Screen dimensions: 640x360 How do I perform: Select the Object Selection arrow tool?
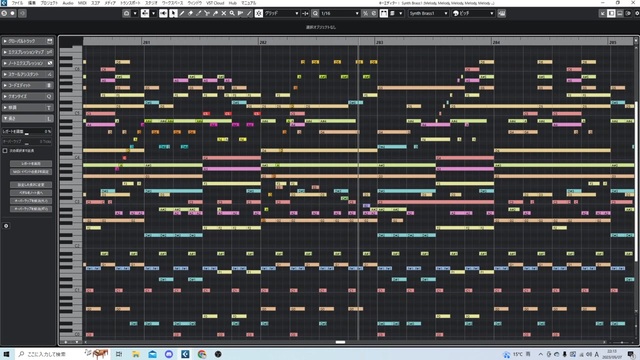click(173, 13)
